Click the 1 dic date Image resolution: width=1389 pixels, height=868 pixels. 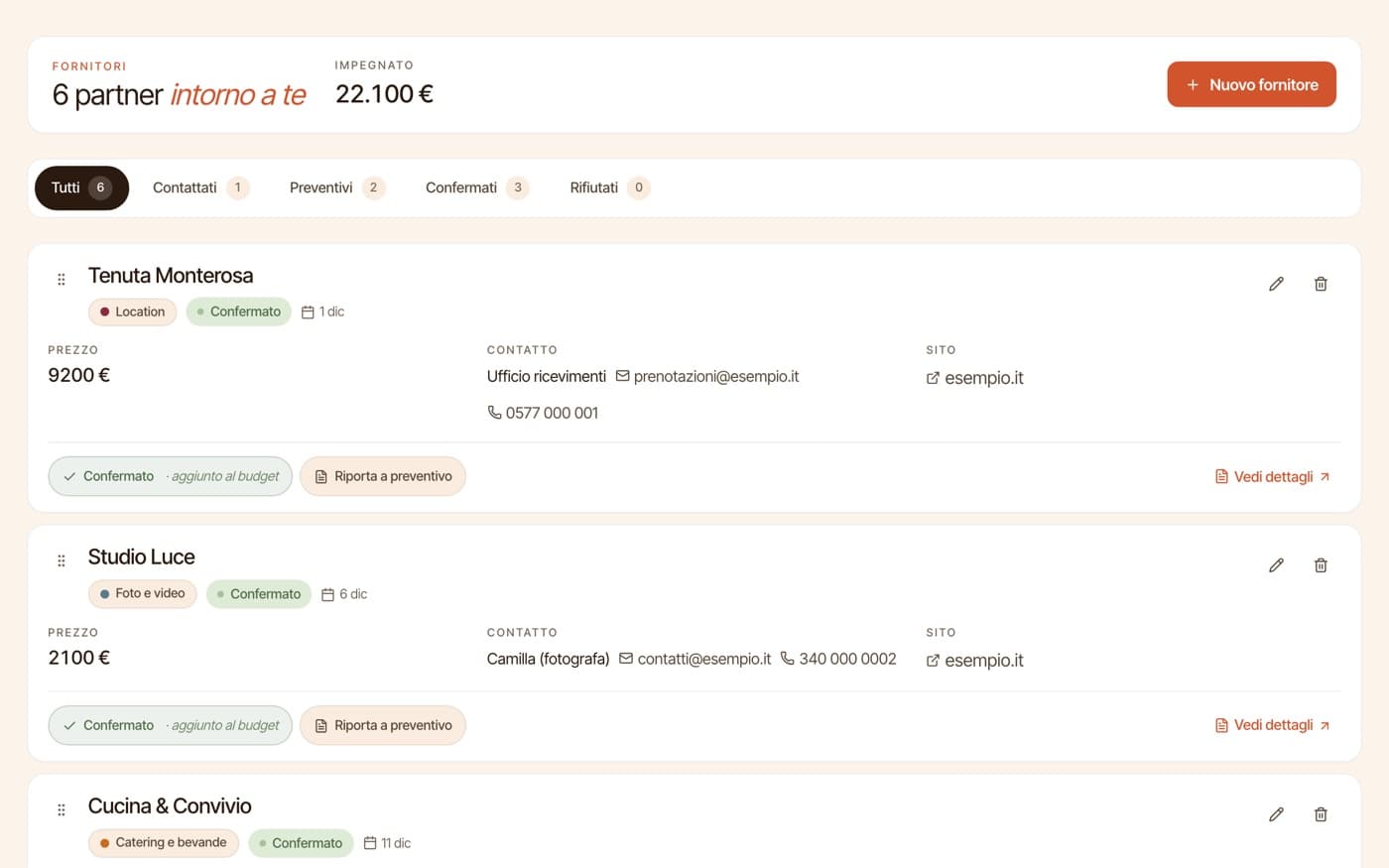(x=322, y=311)
